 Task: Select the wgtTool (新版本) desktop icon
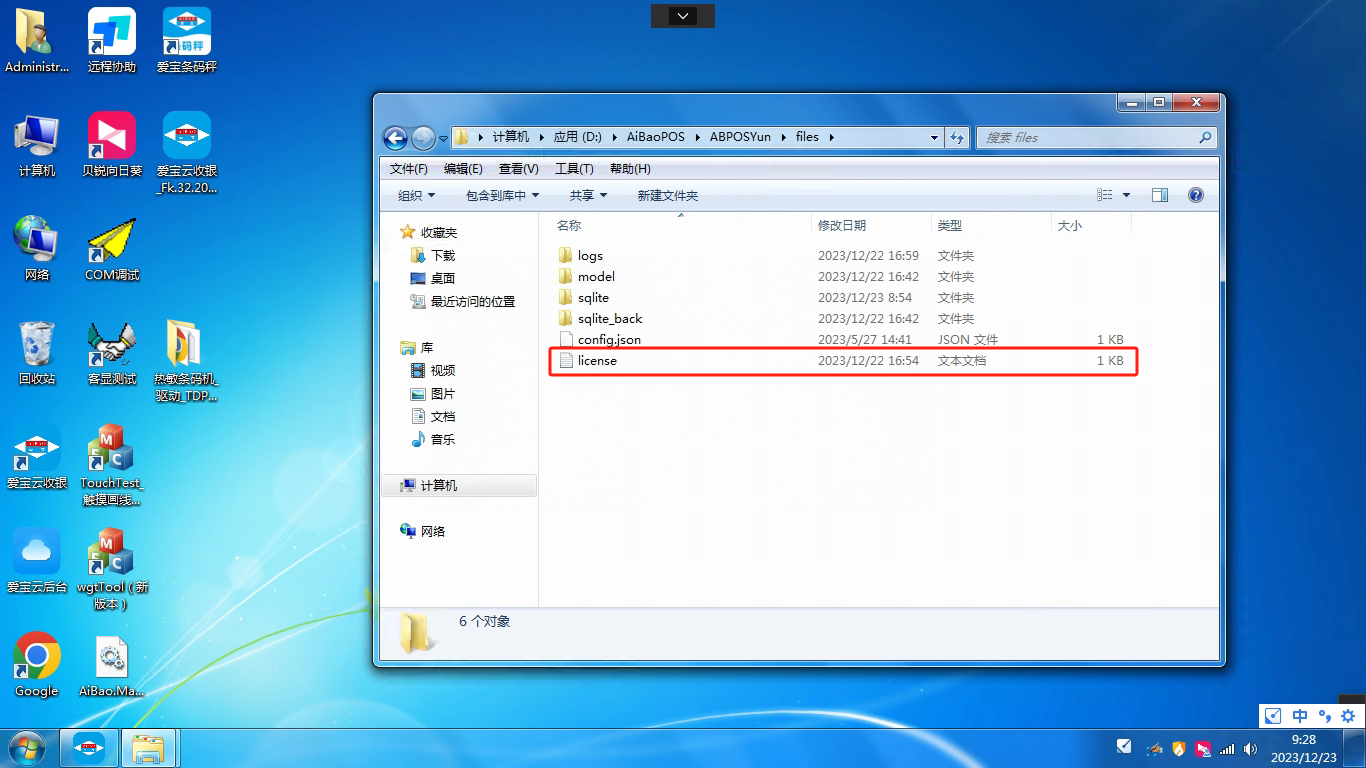point(111,568)
